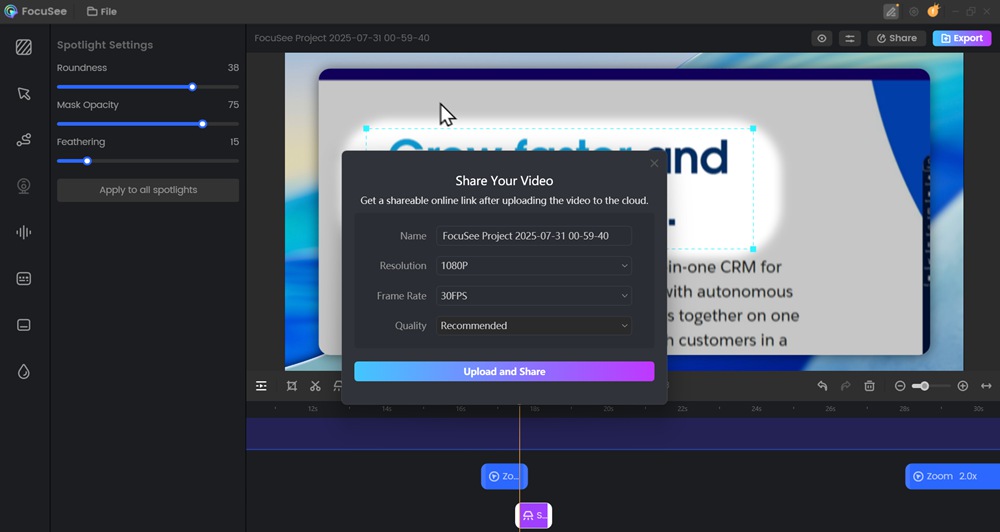Click the Feathering value 15
Screen dimensions: 1000x532
pyautogui.click(x=235, y=142)
